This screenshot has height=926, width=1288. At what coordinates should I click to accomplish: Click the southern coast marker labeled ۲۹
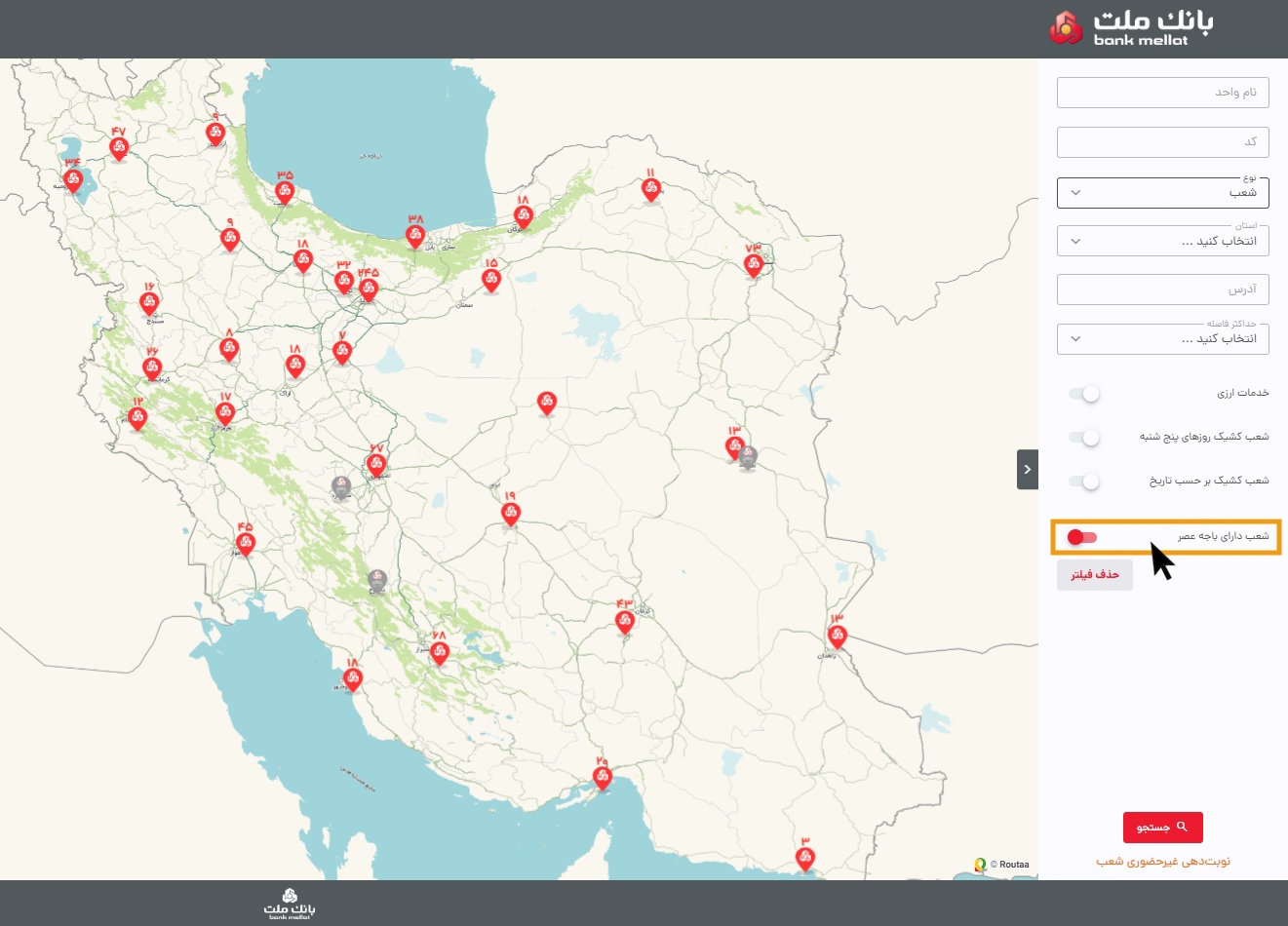click(x=603, y=778)
